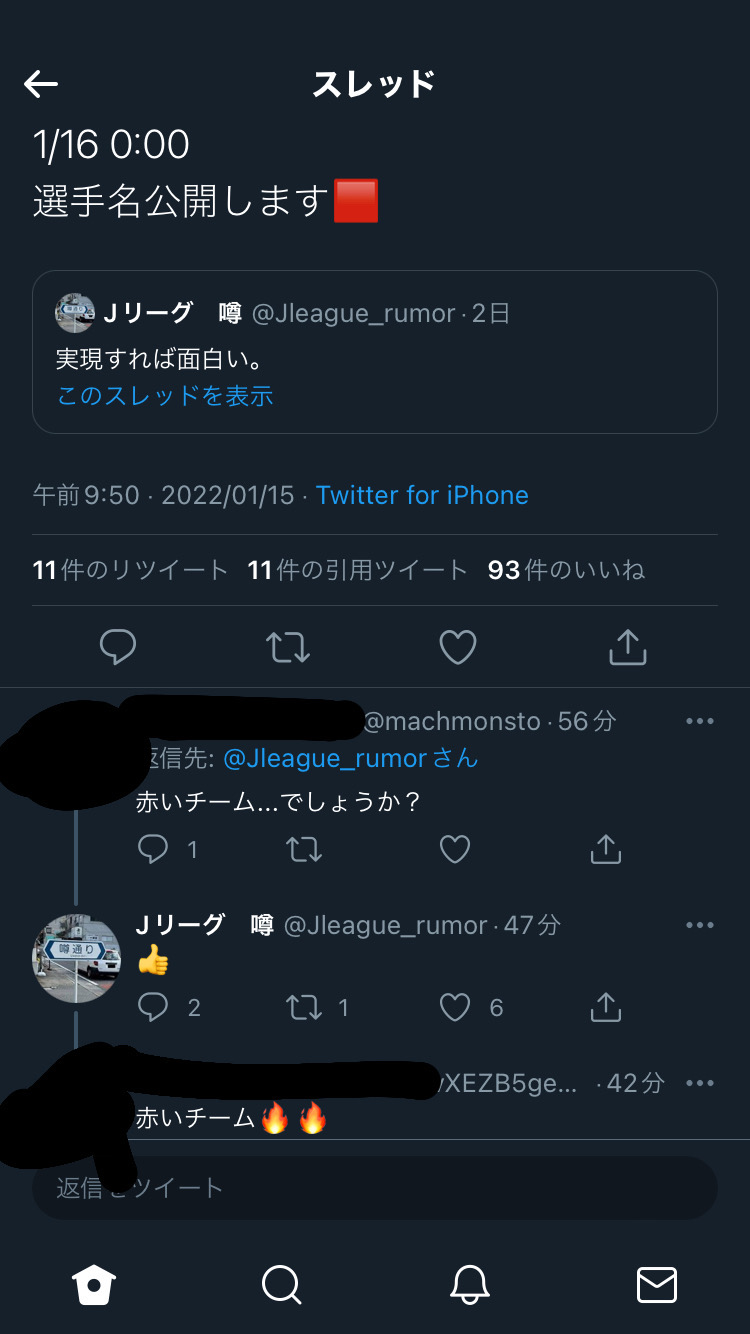Open the Home tab in bottom bar
This screenshot has height=1334, width=750.
coord(94,1284)
